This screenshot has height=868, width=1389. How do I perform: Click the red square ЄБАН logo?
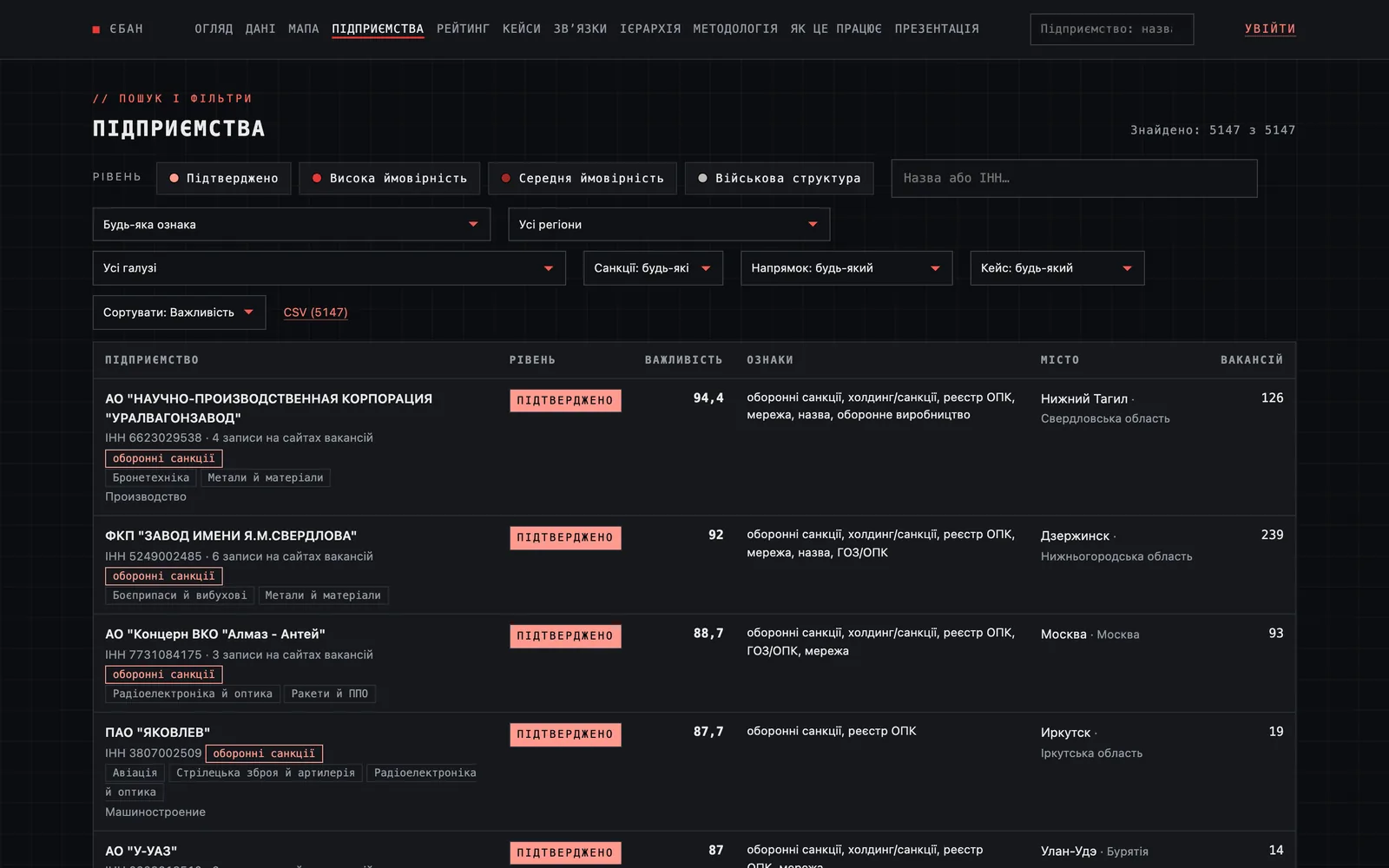click(118, 29)
